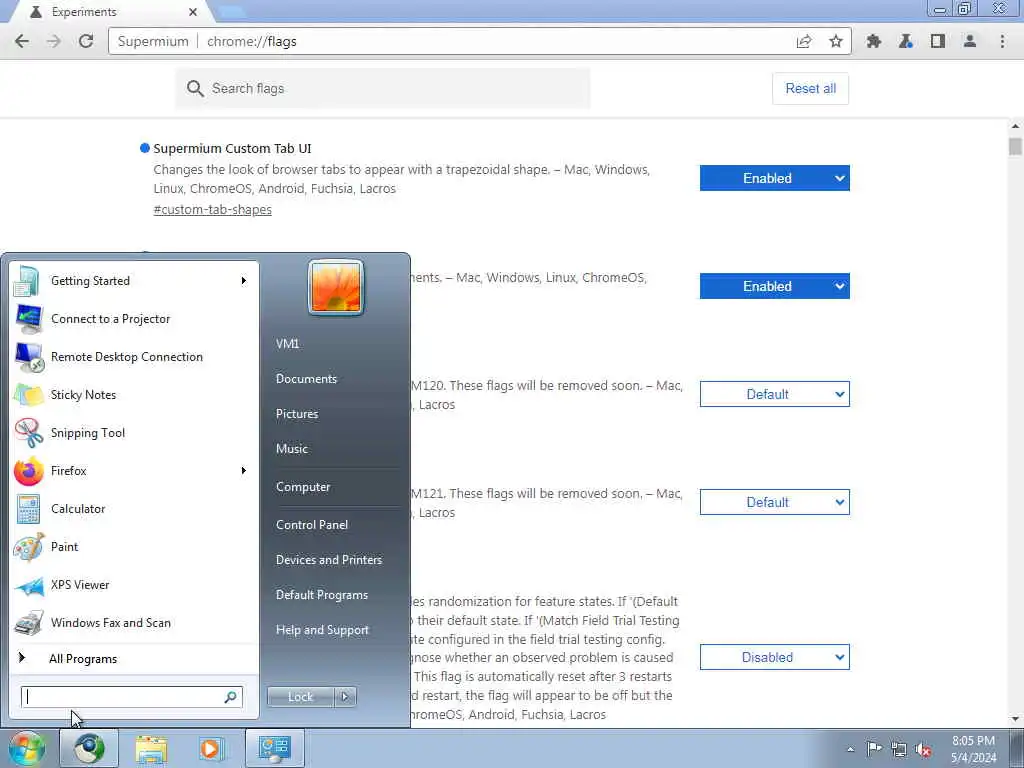The width and height of the screenshot is (1024, 768).
Task: Open Music from the Start menu
Action: [x=292, y=449]
